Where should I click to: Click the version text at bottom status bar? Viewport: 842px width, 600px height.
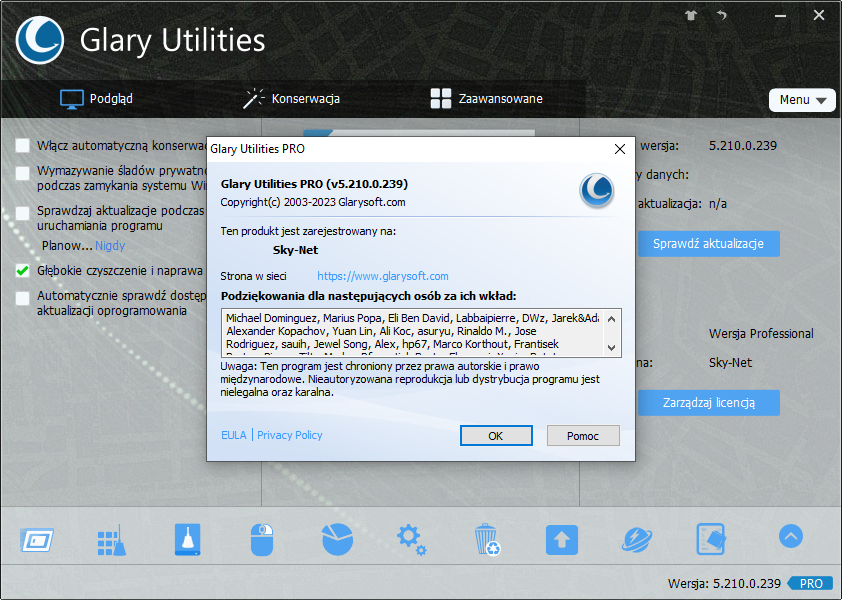pyautogui.click(x=724, y=583)
